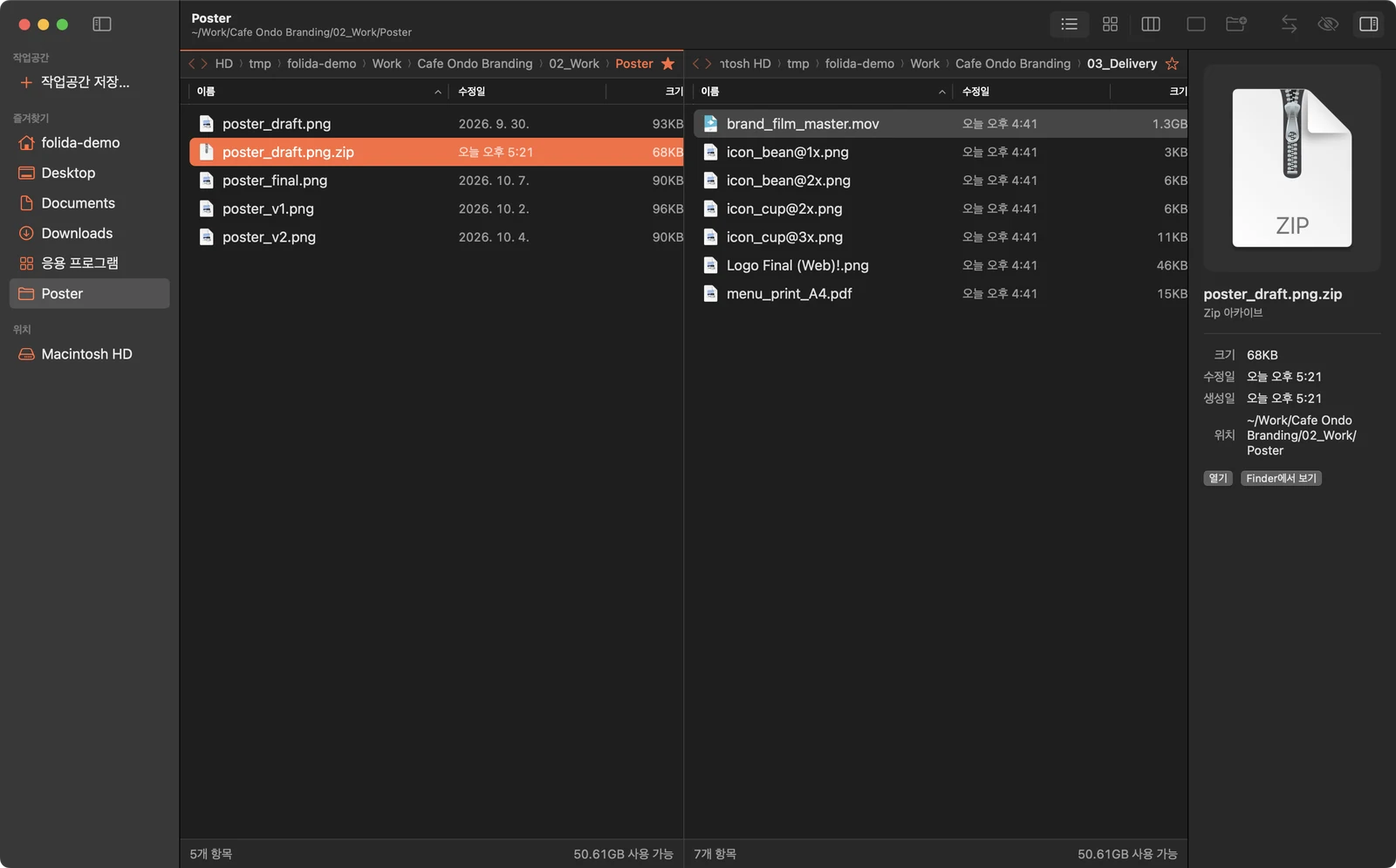Unfavorite the Poster folder via filled star
Viewport: 1396px width, 868px height.
(668, 64)
